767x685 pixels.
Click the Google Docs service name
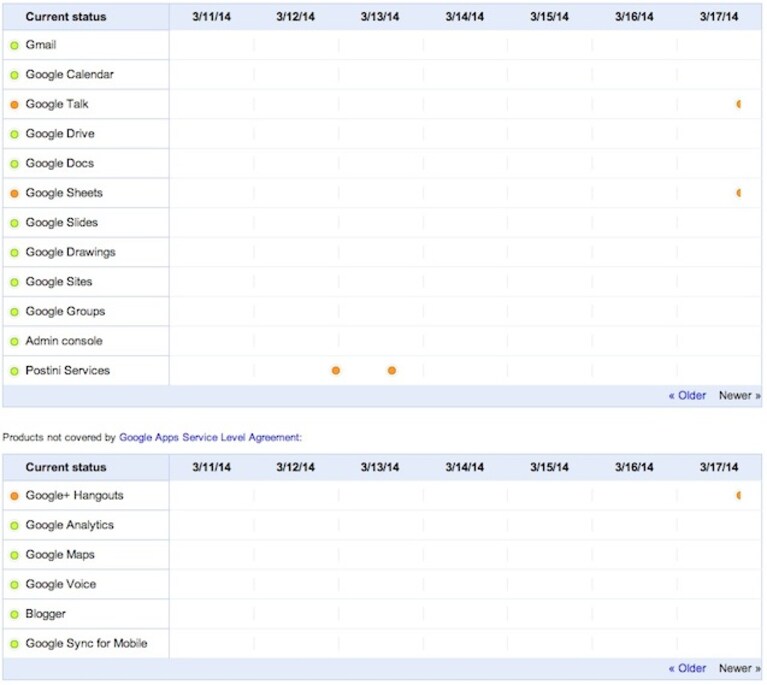(x=60, y=163)
